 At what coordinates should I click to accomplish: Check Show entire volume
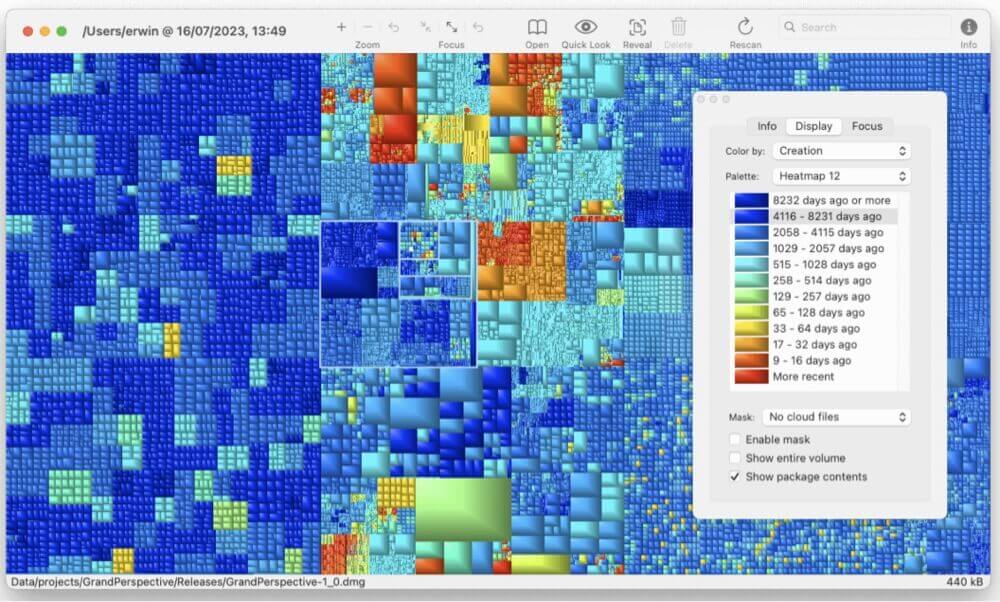[x=735, y=458]
